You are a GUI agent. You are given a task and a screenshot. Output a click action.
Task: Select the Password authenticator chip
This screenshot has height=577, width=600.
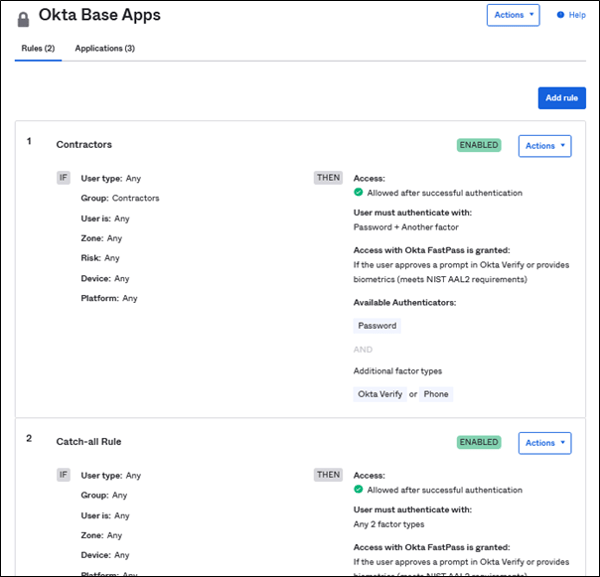tap(377, 326)
